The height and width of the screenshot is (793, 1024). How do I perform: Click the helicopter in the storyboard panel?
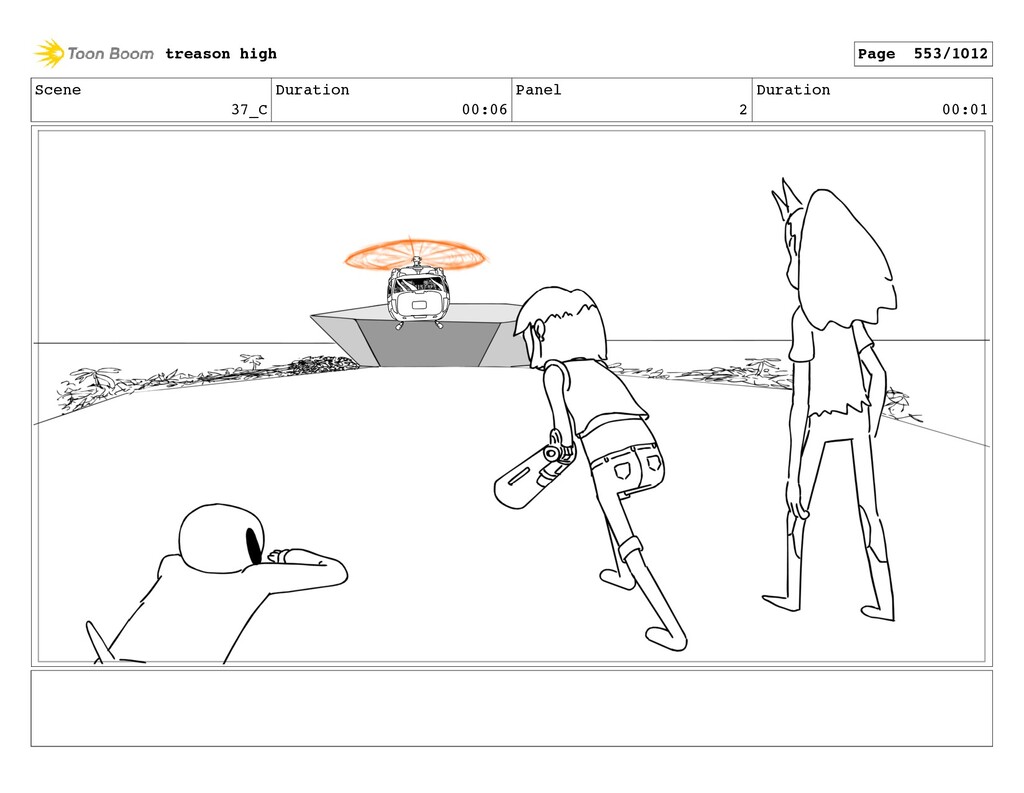click(417, 283)
